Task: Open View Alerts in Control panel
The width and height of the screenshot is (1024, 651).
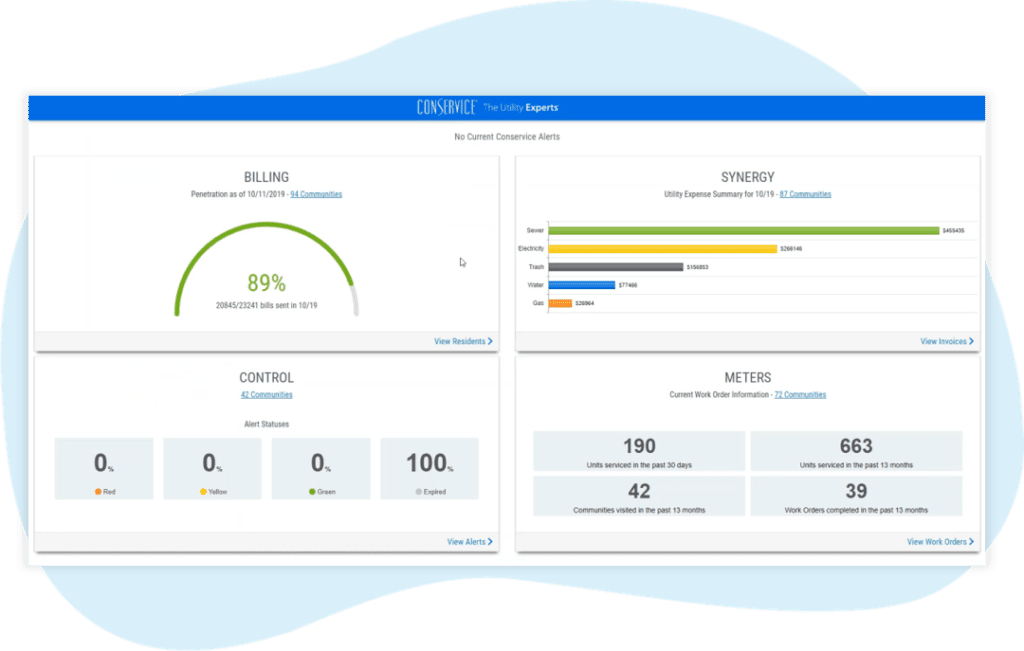Action: pos(469,542)
